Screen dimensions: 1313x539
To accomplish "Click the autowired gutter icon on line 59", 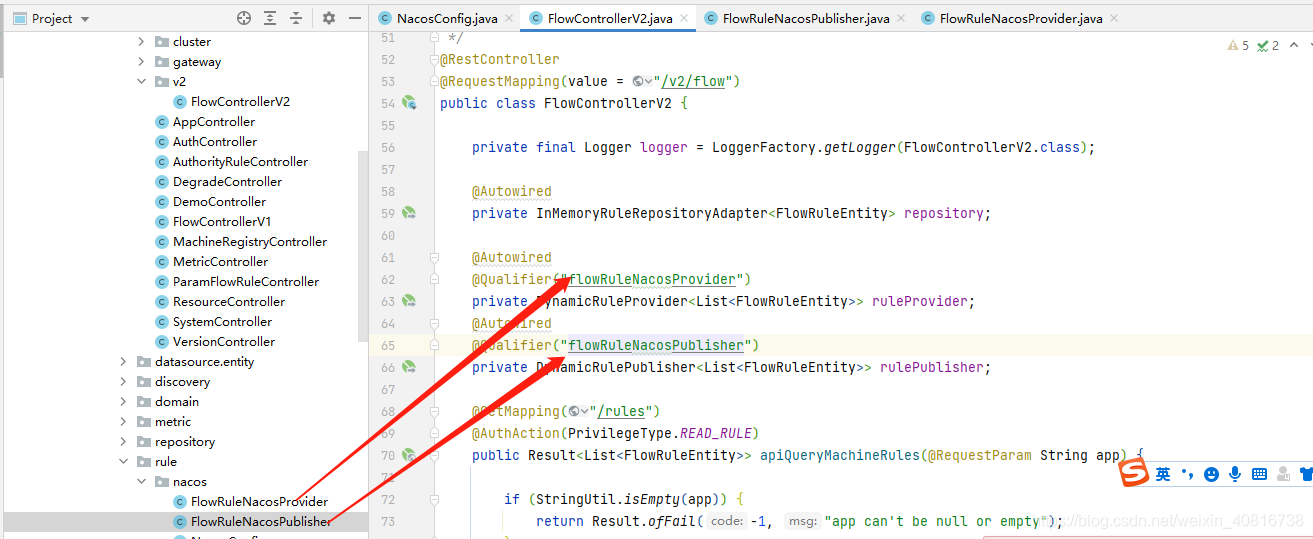I will click(409, 213).
